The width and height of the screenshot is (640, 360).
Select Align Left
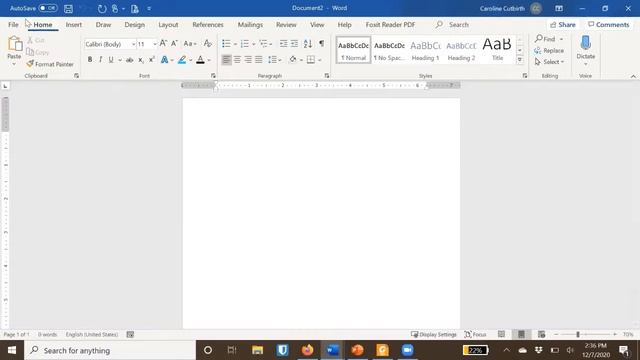pos(226,60)
